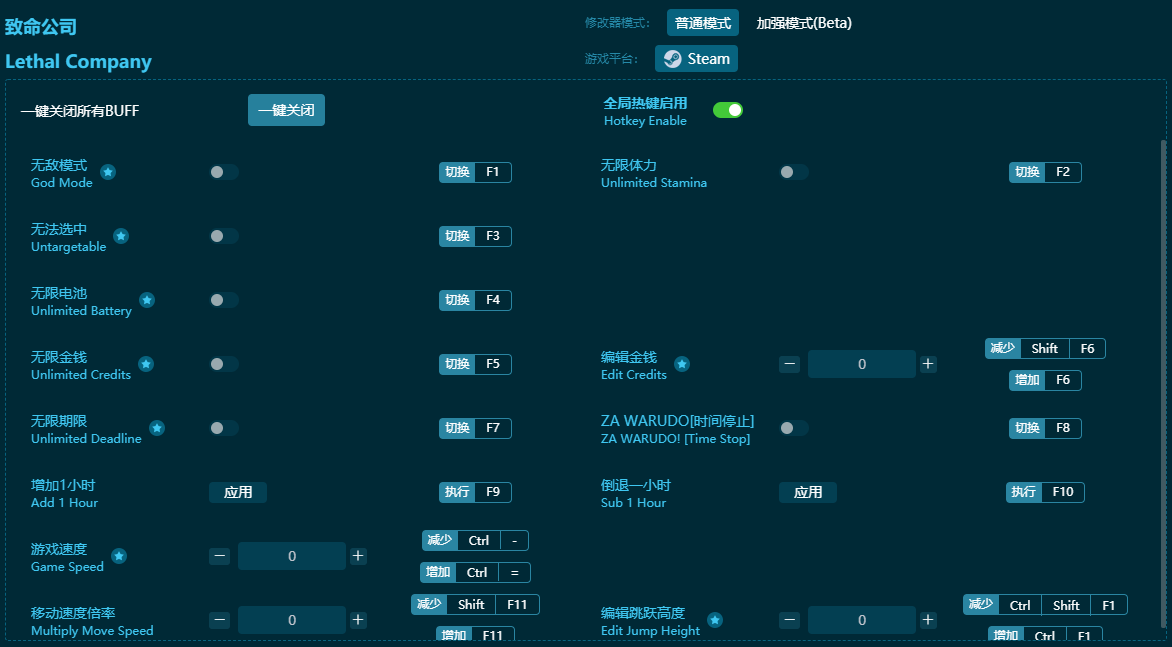Decrease Game Speed with minus button
The image size is (1172, 647).
[220, 557]
